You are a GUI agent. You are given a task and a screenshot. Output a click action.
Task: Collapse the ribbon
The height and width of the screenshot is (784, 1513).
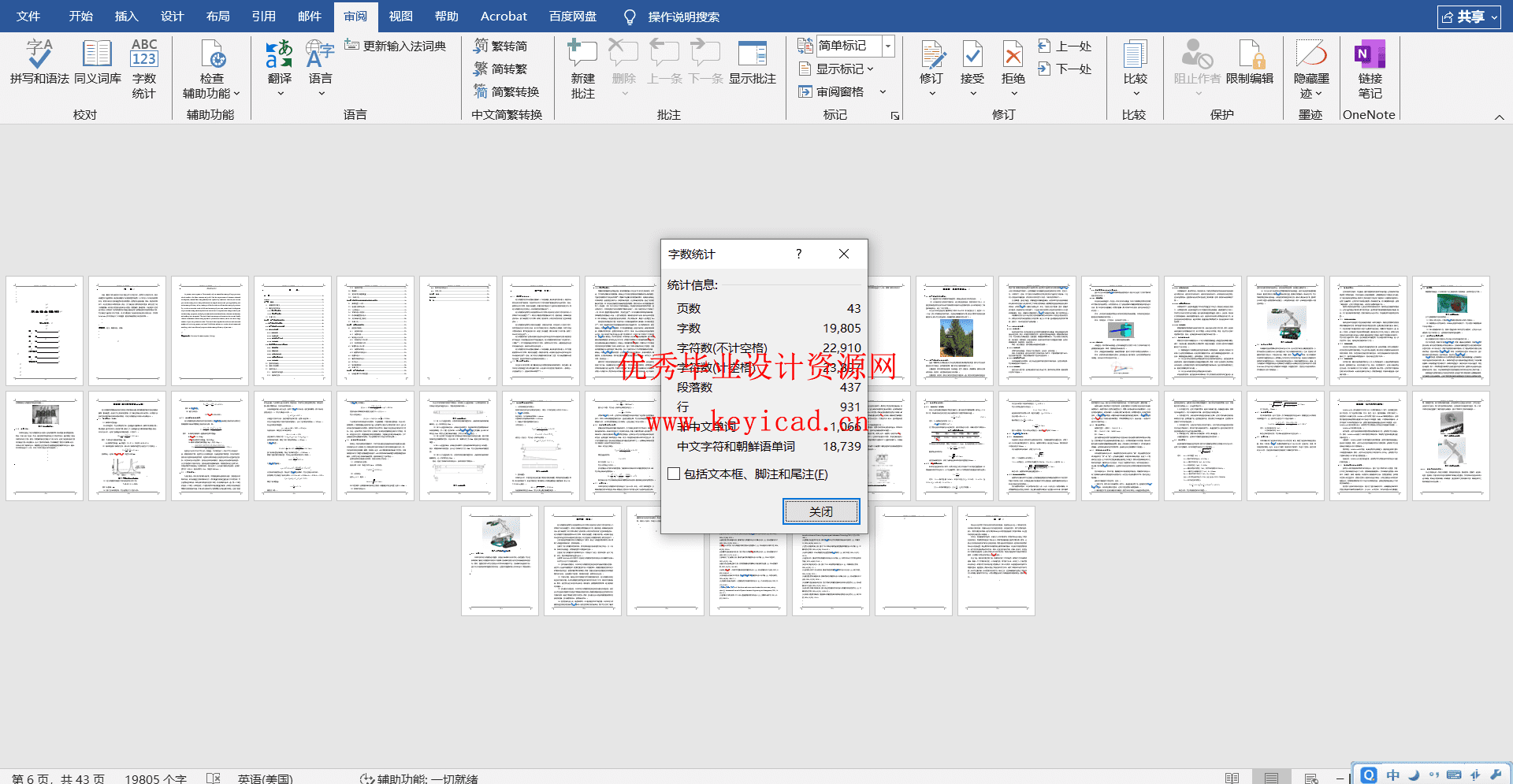point(1499,117)
